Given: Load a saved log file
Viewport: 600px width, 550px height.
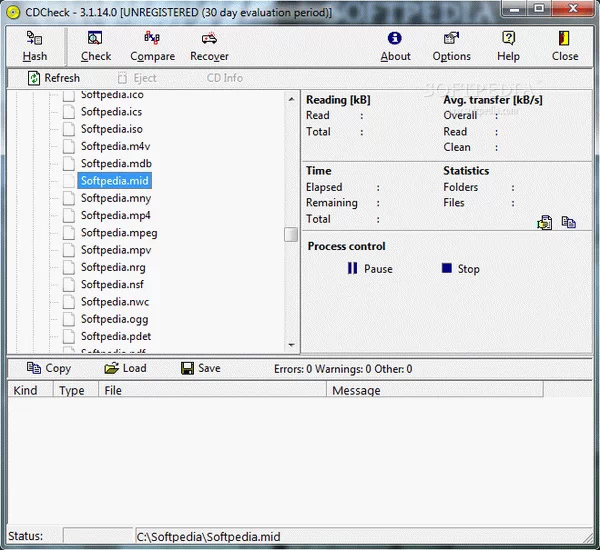Looking at the screenshot, I should click(125, 368).
